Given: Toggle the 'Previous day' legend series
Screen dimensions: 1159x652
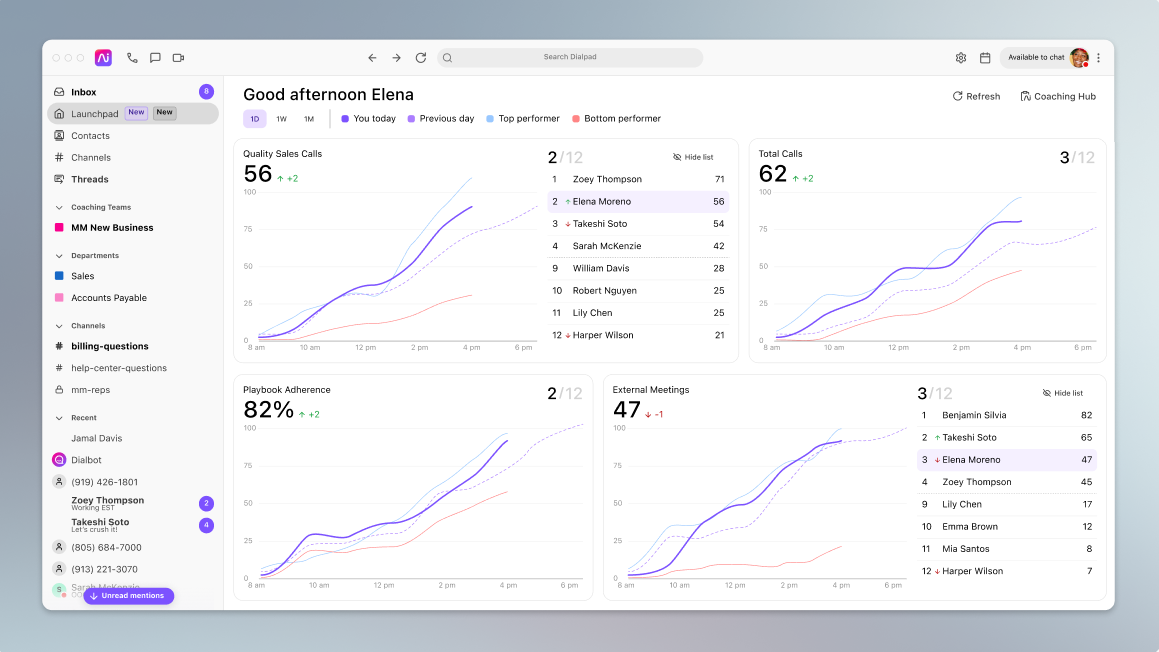Looking at the screenshot, I should (441, 118).
